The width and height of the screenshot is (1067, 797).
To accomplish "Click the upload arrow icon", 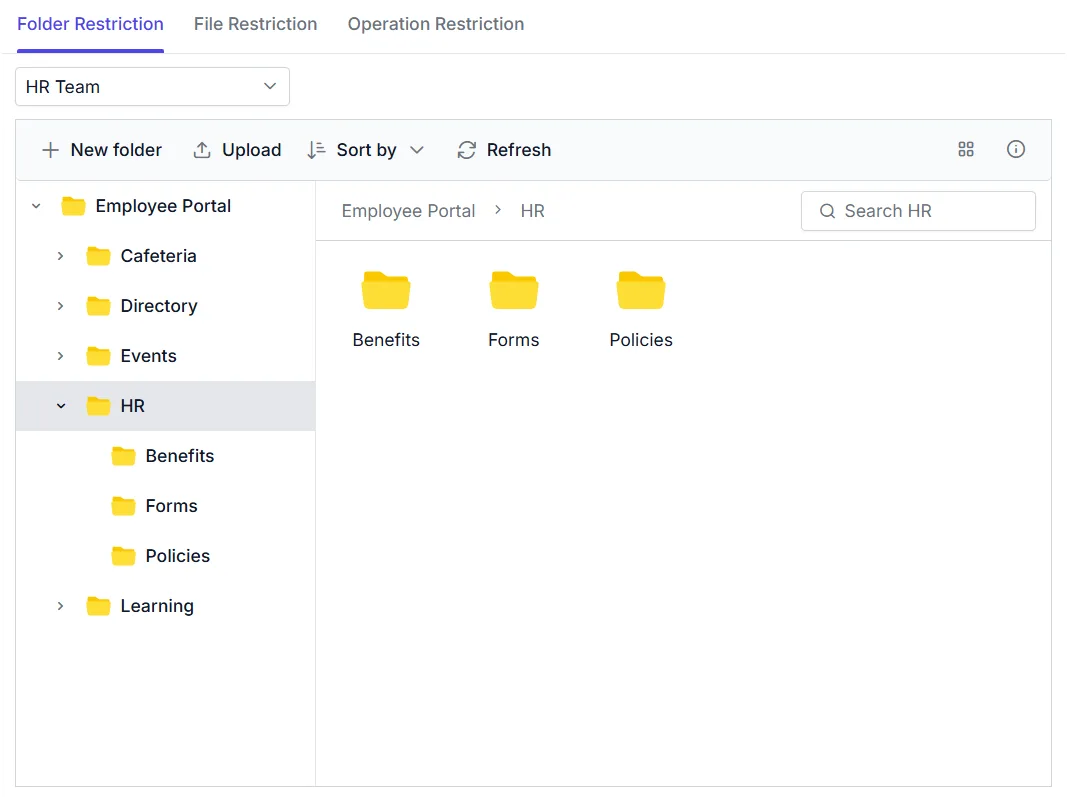I will pos(202,150).
